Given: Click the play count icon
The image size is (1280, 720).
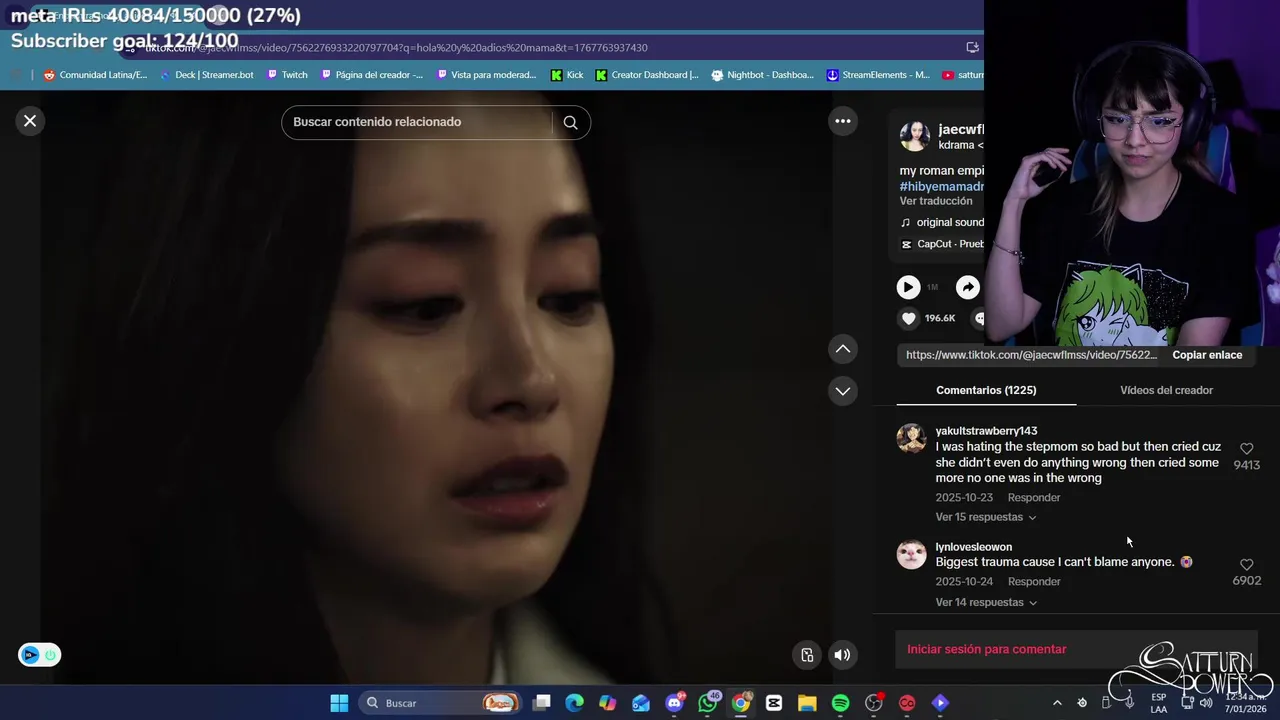Looking at the screenshot, I should 908,288.
